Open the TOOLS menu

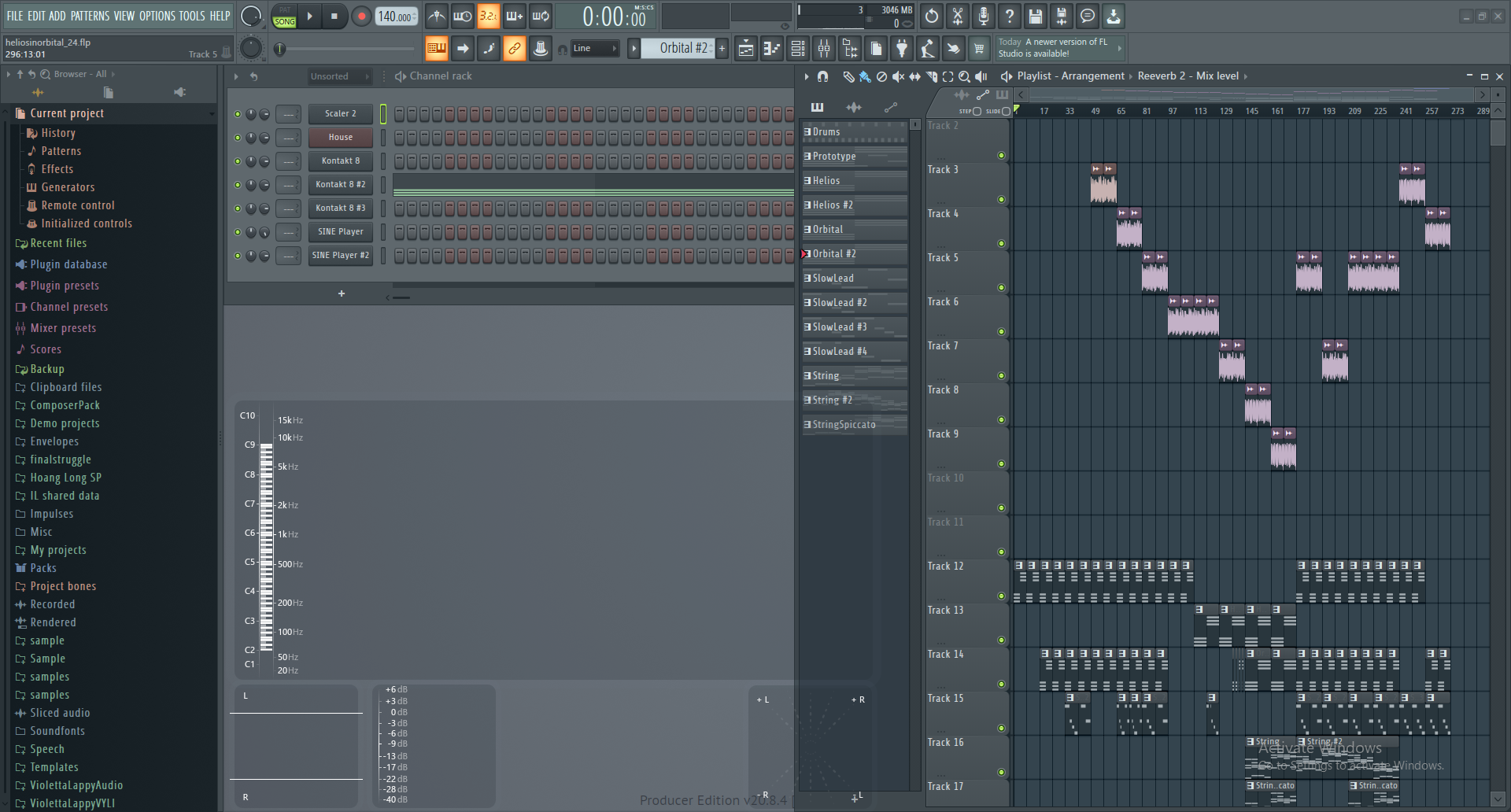[x=192, y=16]
